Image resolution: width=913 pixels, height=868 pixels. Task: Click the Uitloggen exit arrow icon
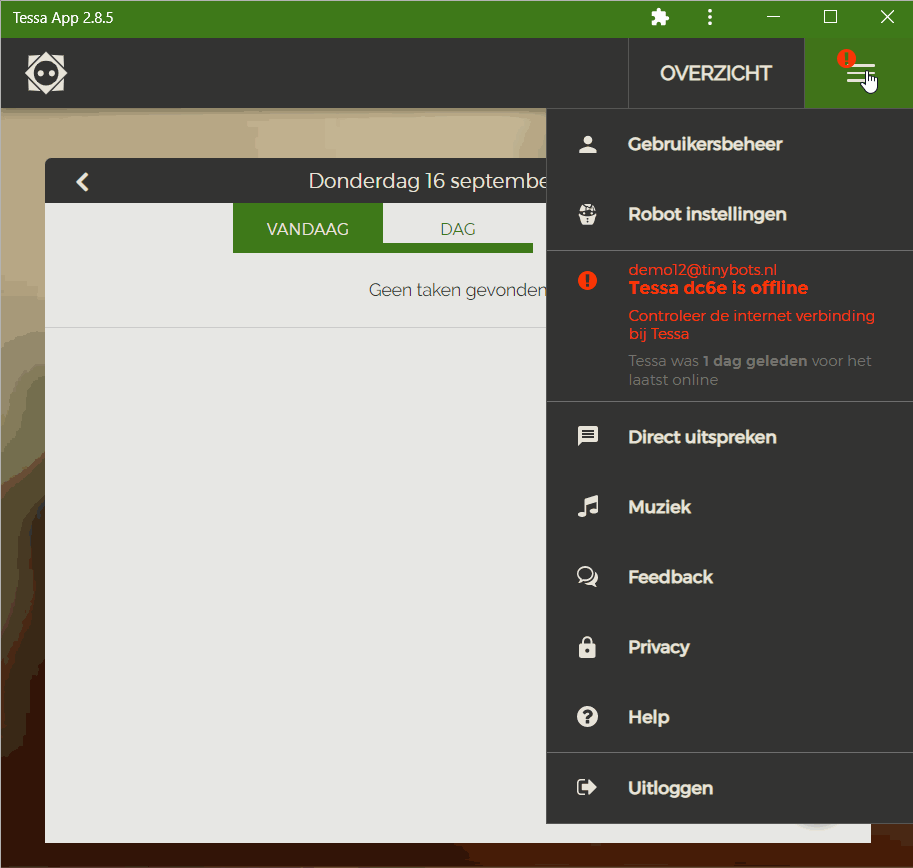(587, 787)
